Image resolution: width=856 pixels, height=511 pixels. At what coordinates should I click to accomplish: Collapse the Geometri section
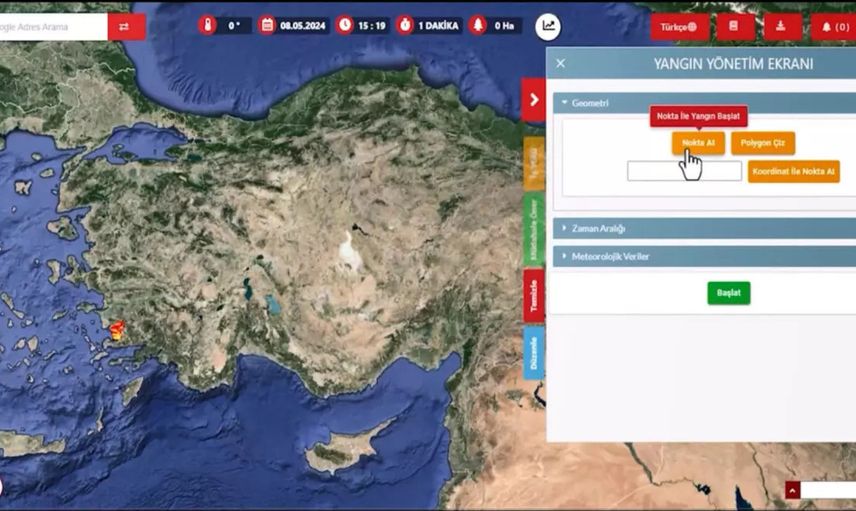704,103
